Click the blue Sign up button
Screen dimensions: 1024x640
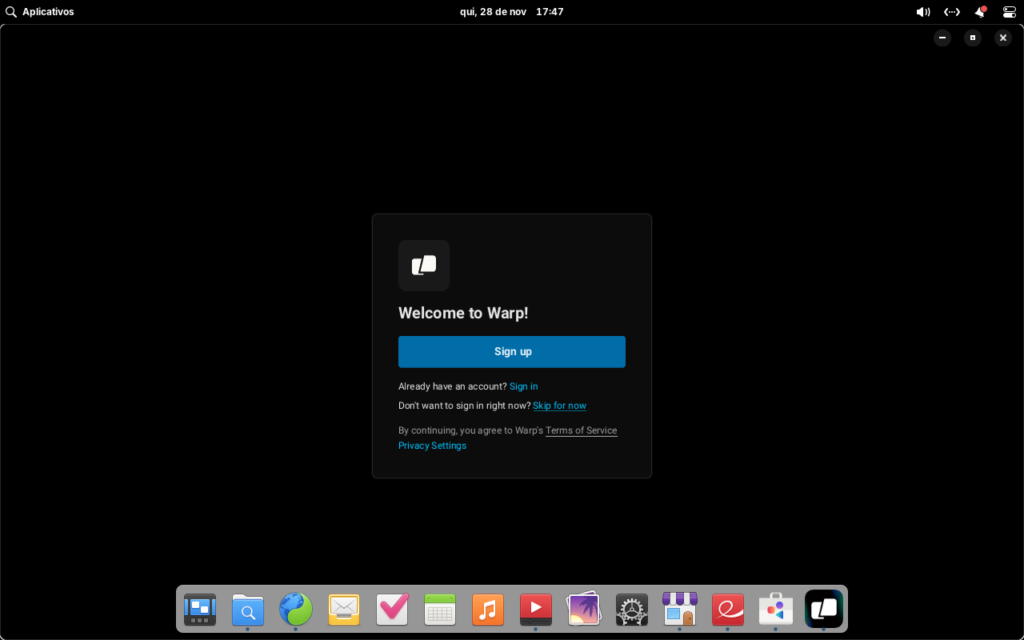point(511,351)
